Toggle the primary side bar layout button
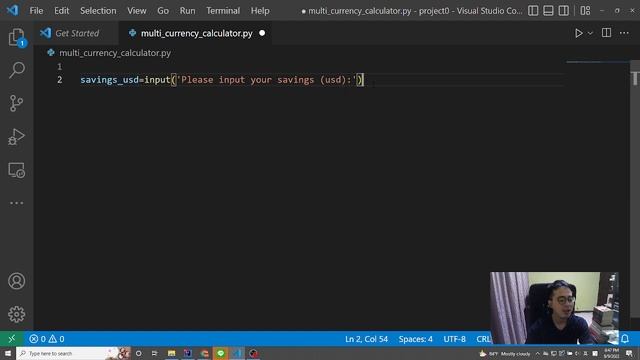The height and width of the screenshot is (360, 640). (533, 11)
